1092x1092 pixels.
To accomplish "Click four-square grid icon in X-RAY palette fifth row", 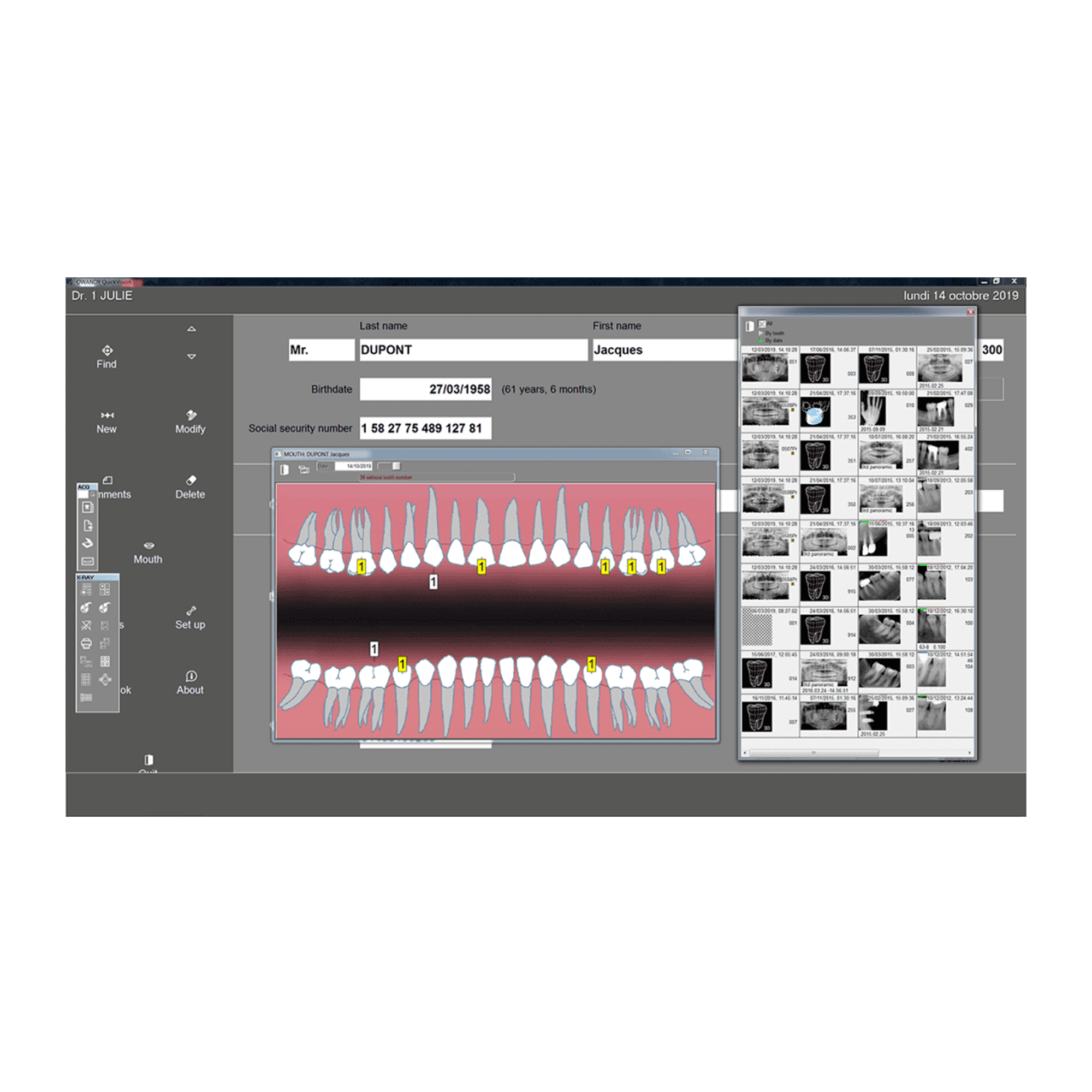I will 105,661.
